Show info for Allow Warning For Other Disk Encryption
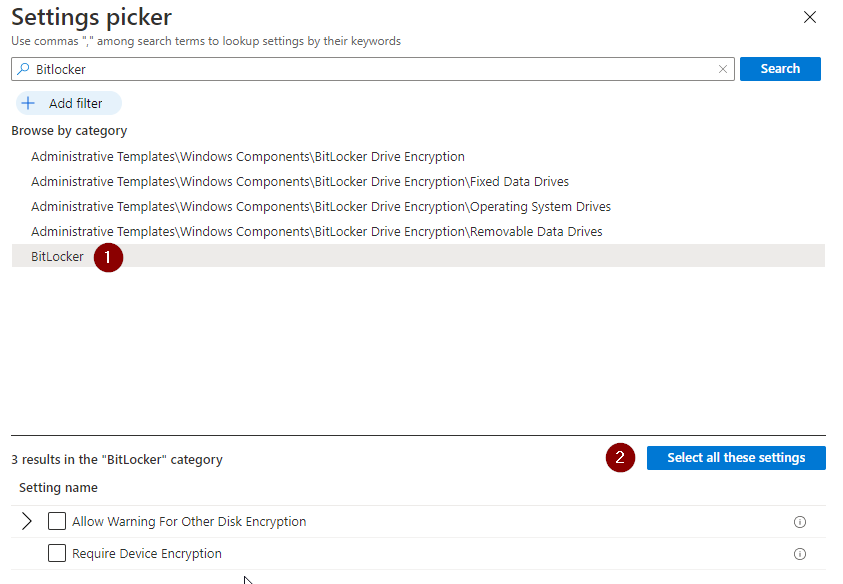The height and width of the screenshot is (584, 843). pyautogui.click(x=799, y=522)
